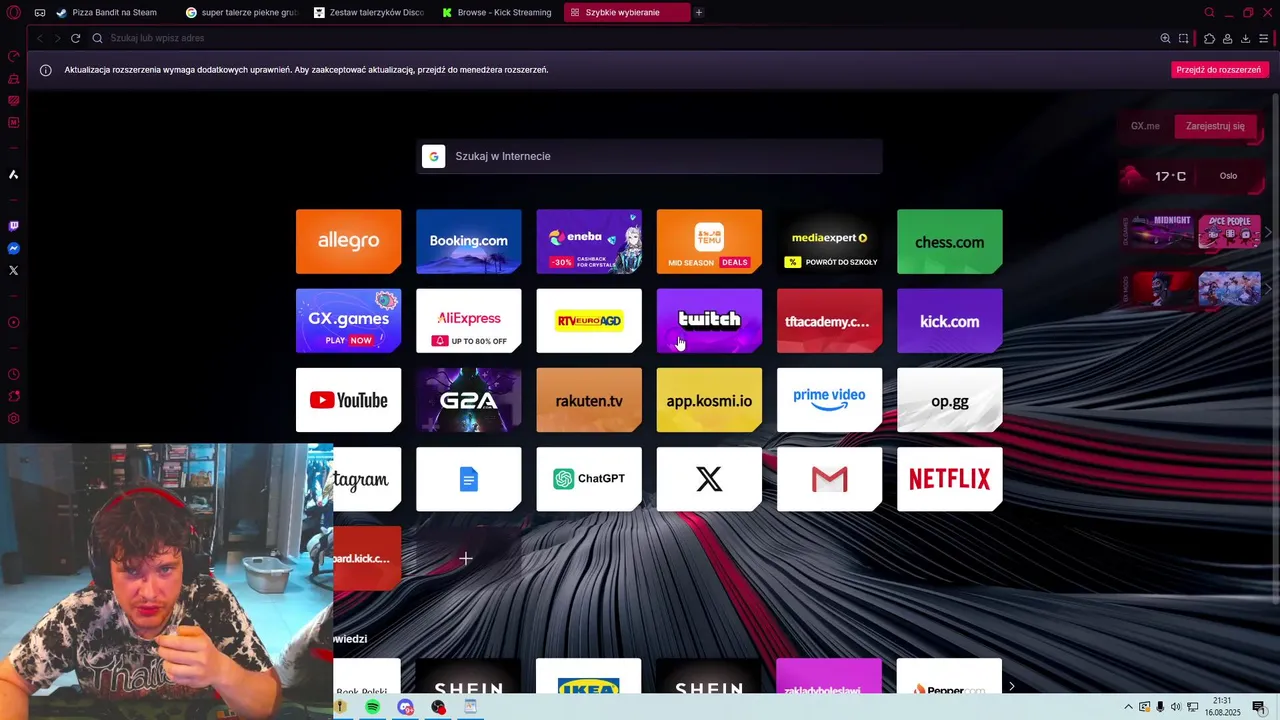Open the kick.com speed dial tile

[950, 321]
